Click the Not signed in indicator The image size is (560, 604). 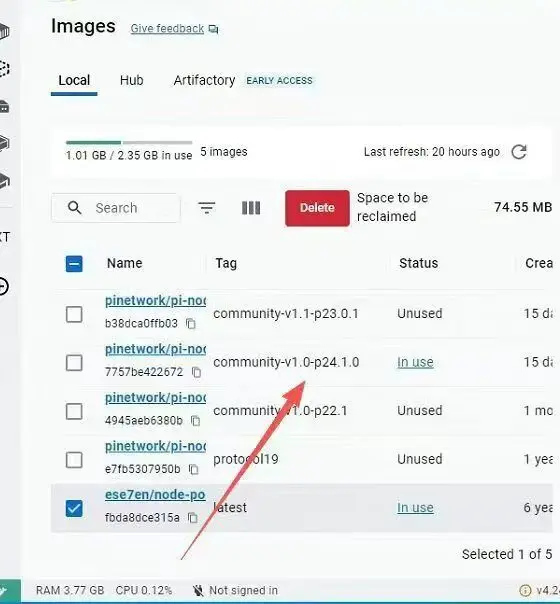235,591
